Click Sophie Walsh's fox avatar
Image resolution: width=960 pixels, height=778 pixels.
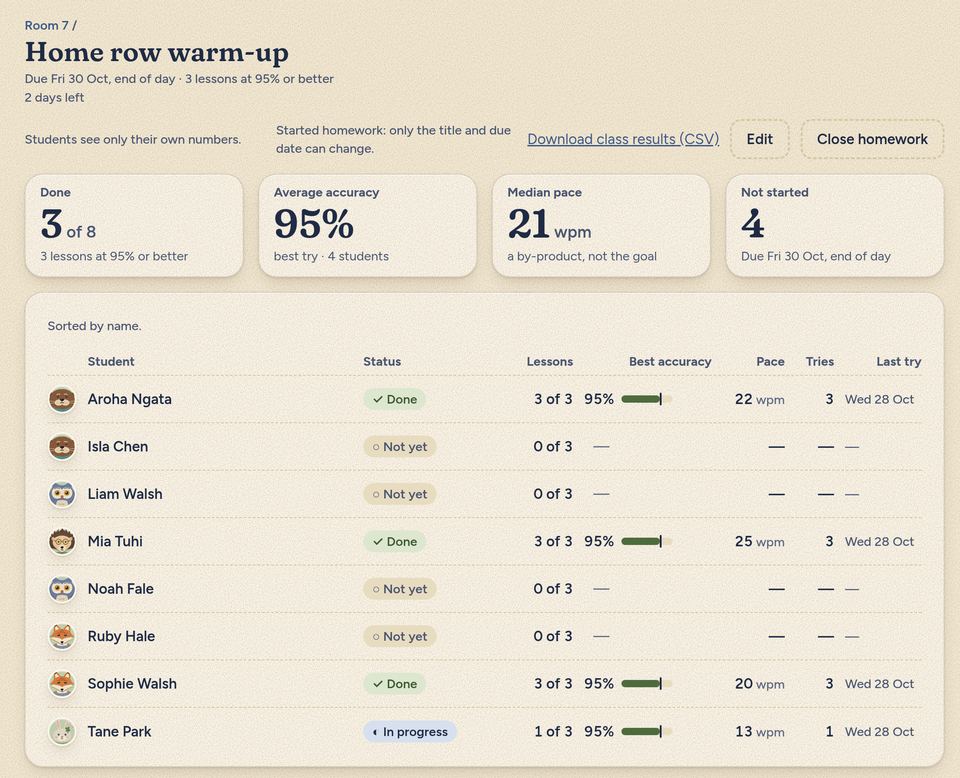click(x=62, y=684)
